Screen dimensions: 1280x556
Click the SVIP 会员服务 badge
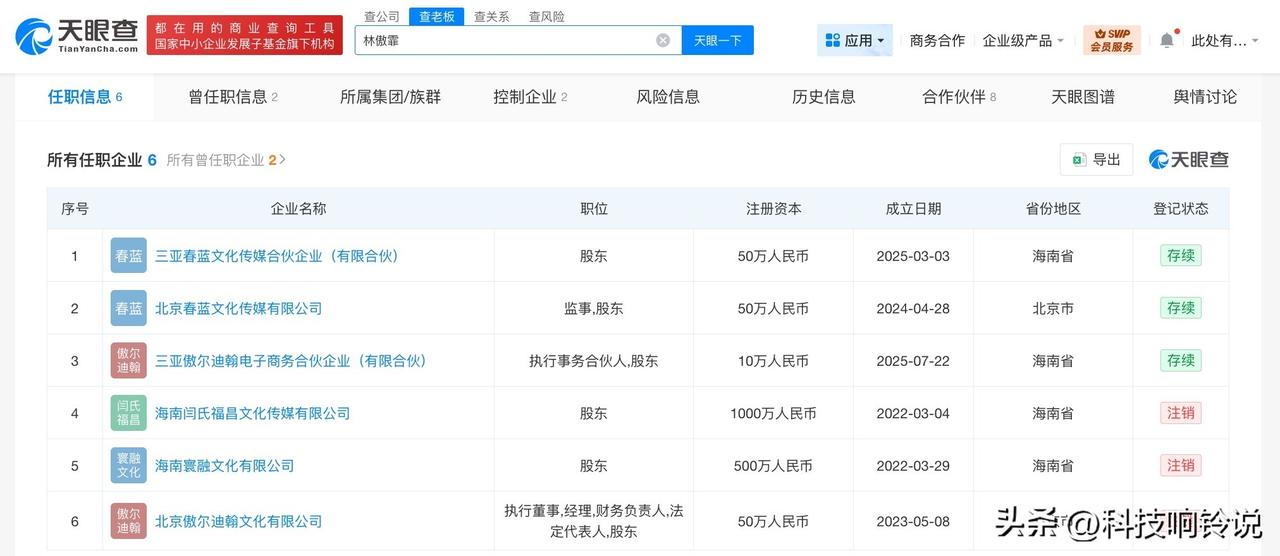pyautogui.click(x=1112, y=40)
